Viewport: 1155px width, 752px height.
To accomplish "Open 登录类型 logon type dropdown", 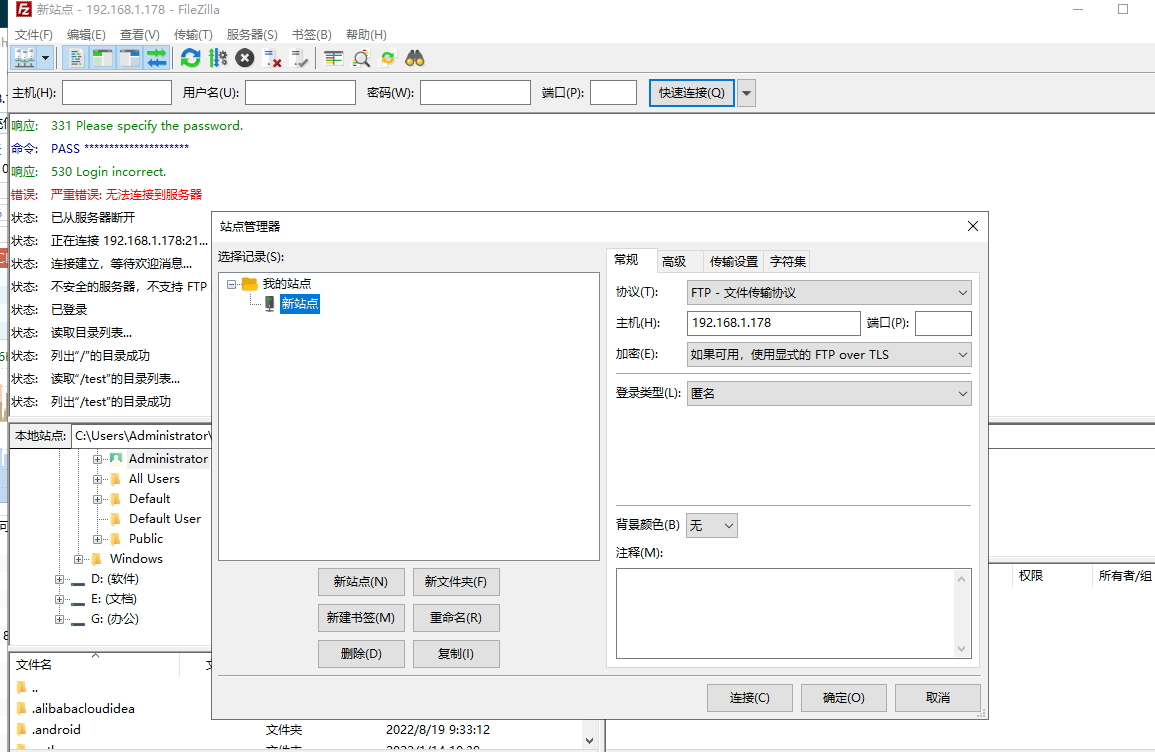I will click(829, 393).
